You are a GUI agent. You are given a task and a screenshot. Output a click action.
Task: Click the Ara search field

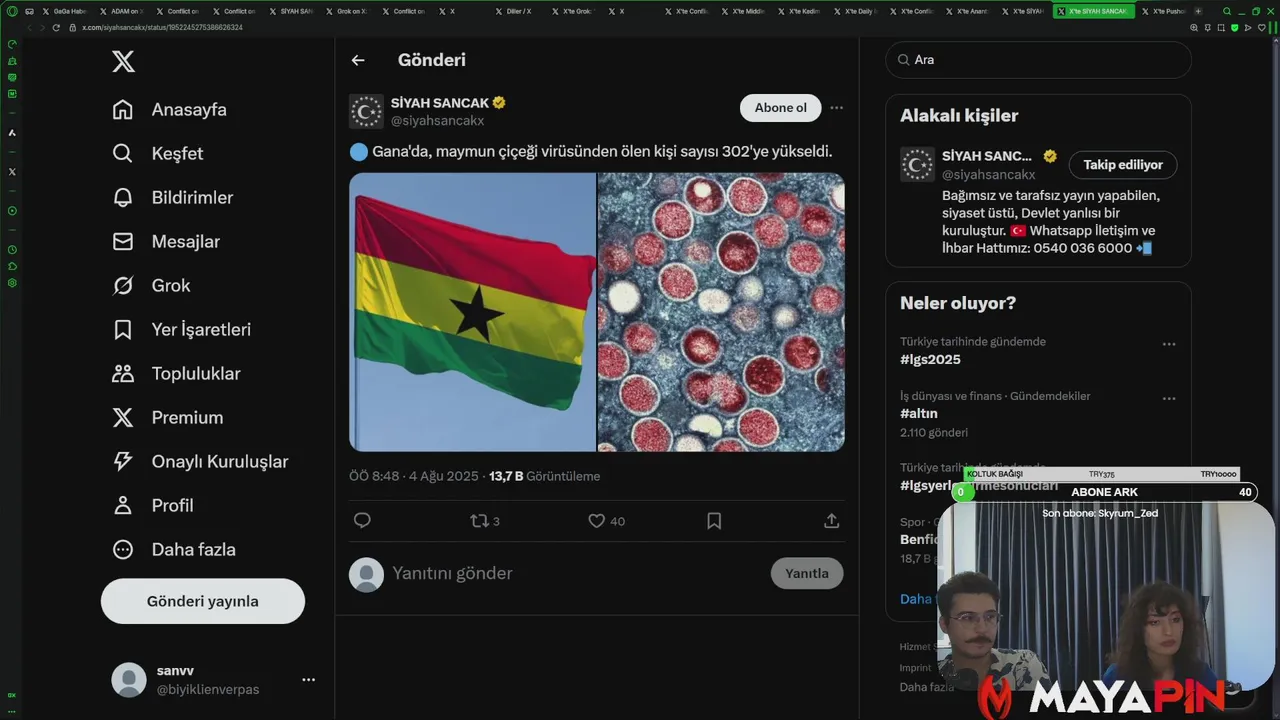click(x=1038, y=60)
